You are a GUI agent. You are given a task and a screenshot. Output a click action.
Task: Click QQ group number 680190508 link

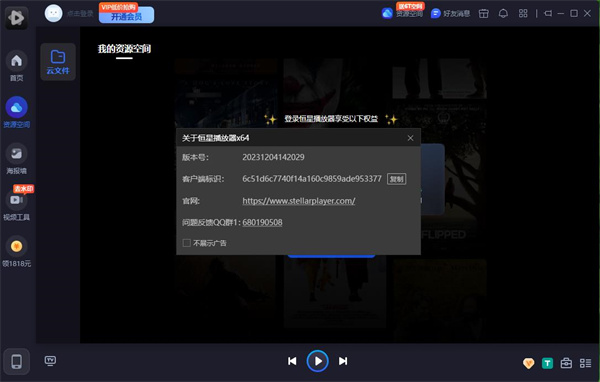pyautogui.click(x=262, y=222)
